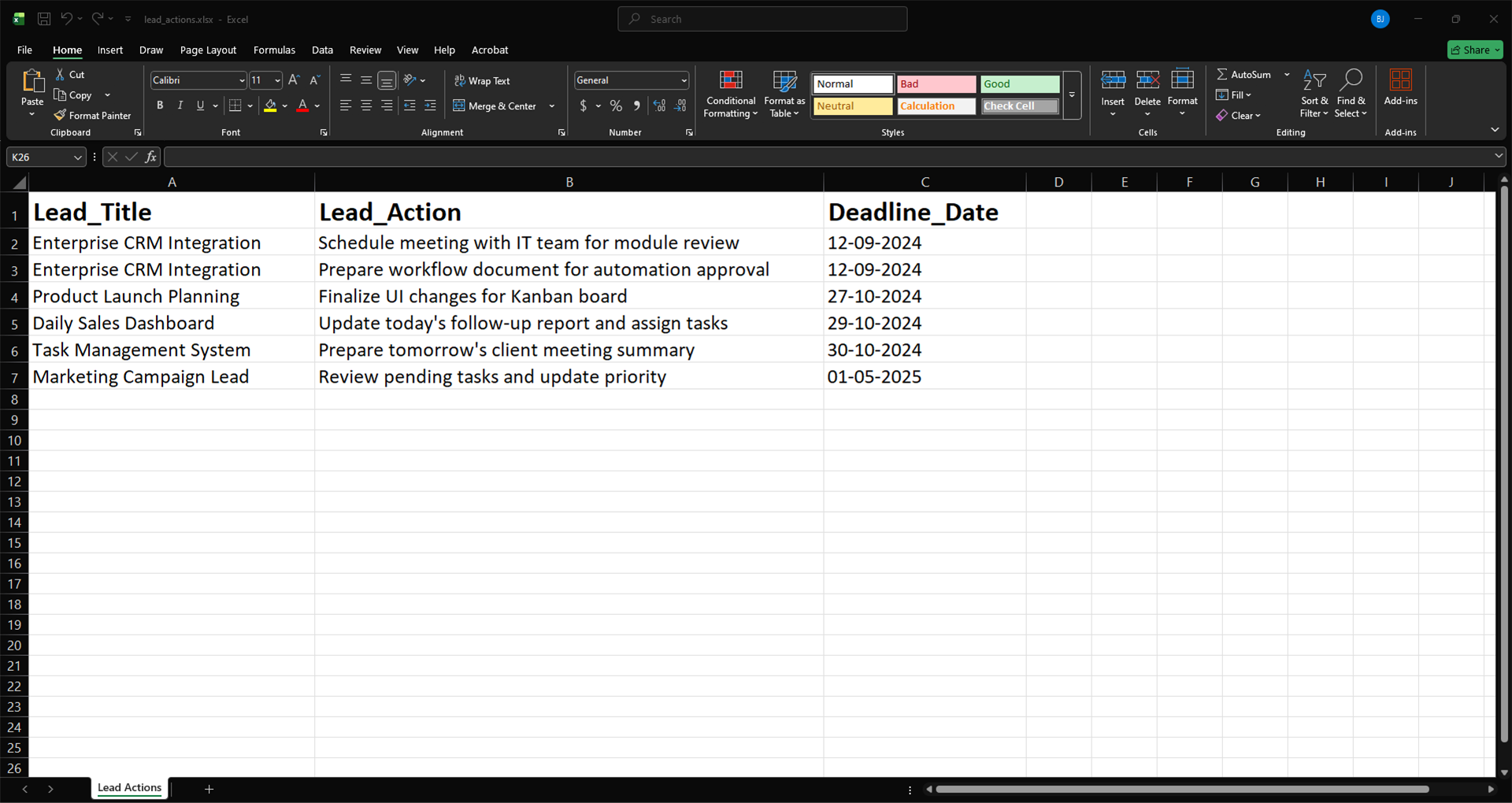Click the Name Box showing K26
This screenshot has width=1512, height=803.
click(41, 157)
